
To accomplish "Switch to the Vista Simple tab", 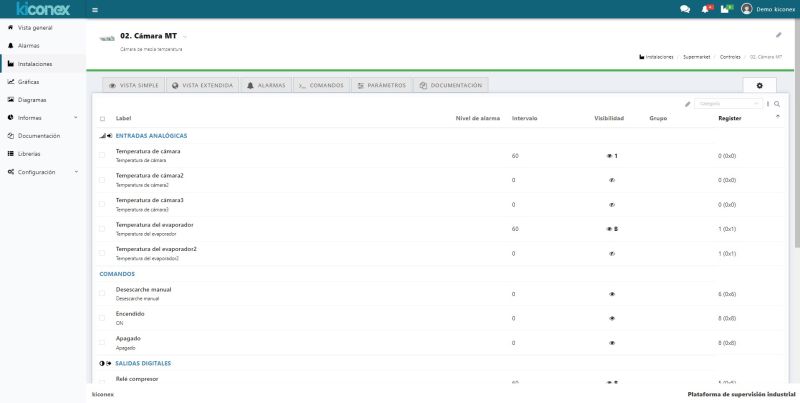I will point(134,86).
